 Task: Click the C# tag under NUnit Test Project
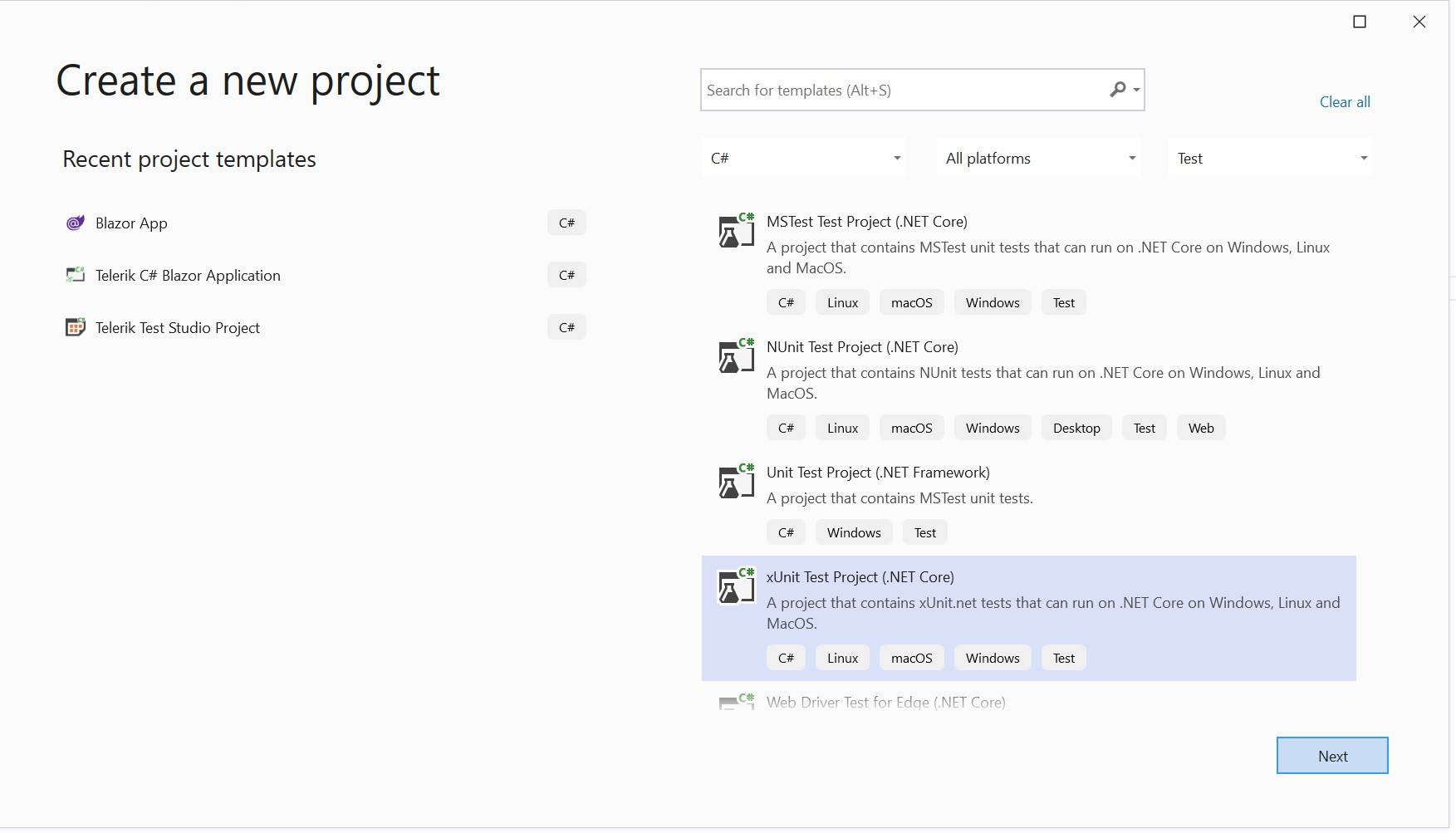point(786,428)
